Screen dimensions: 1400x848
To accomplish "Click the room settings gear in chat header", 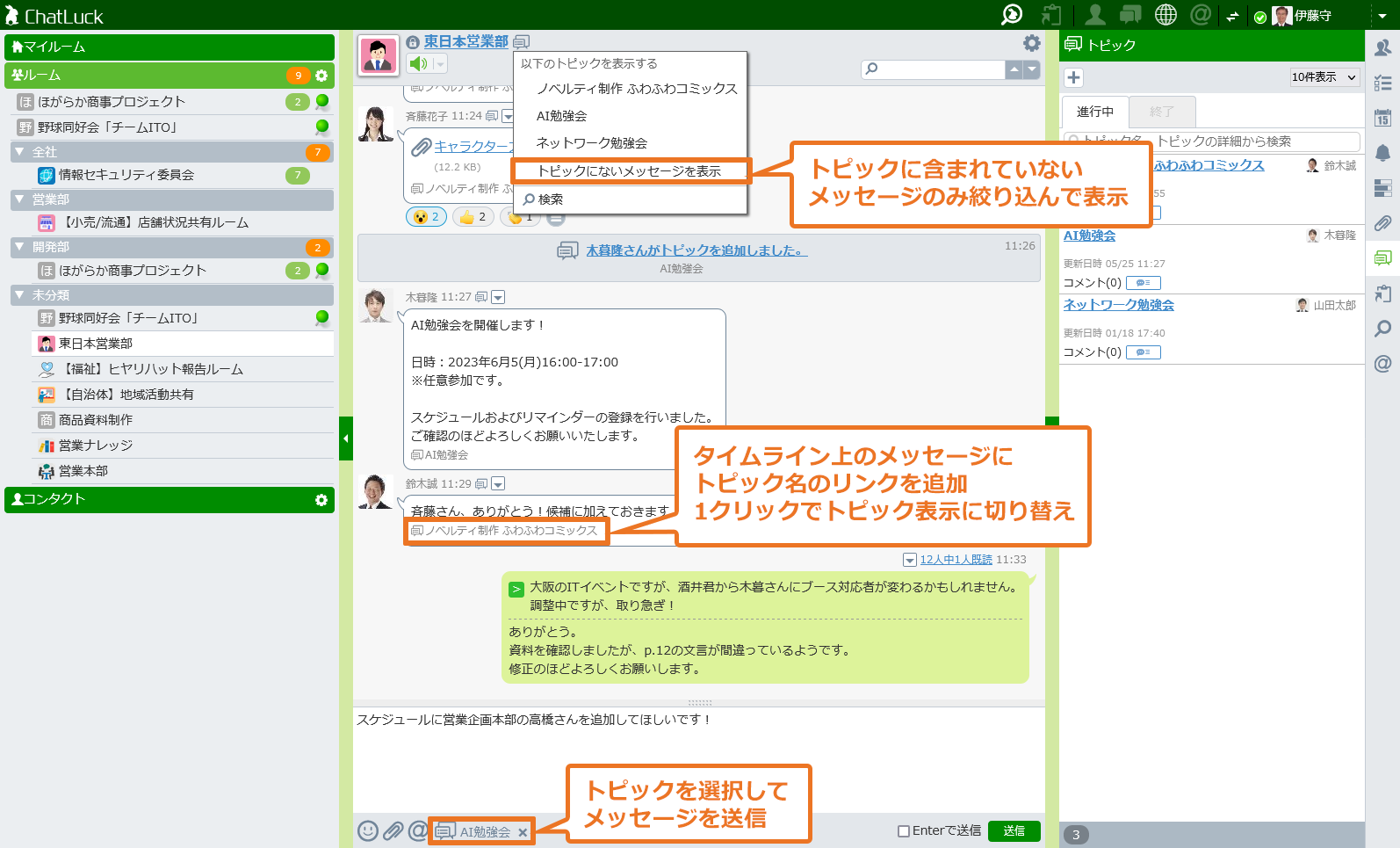I will pos(1032,43).
